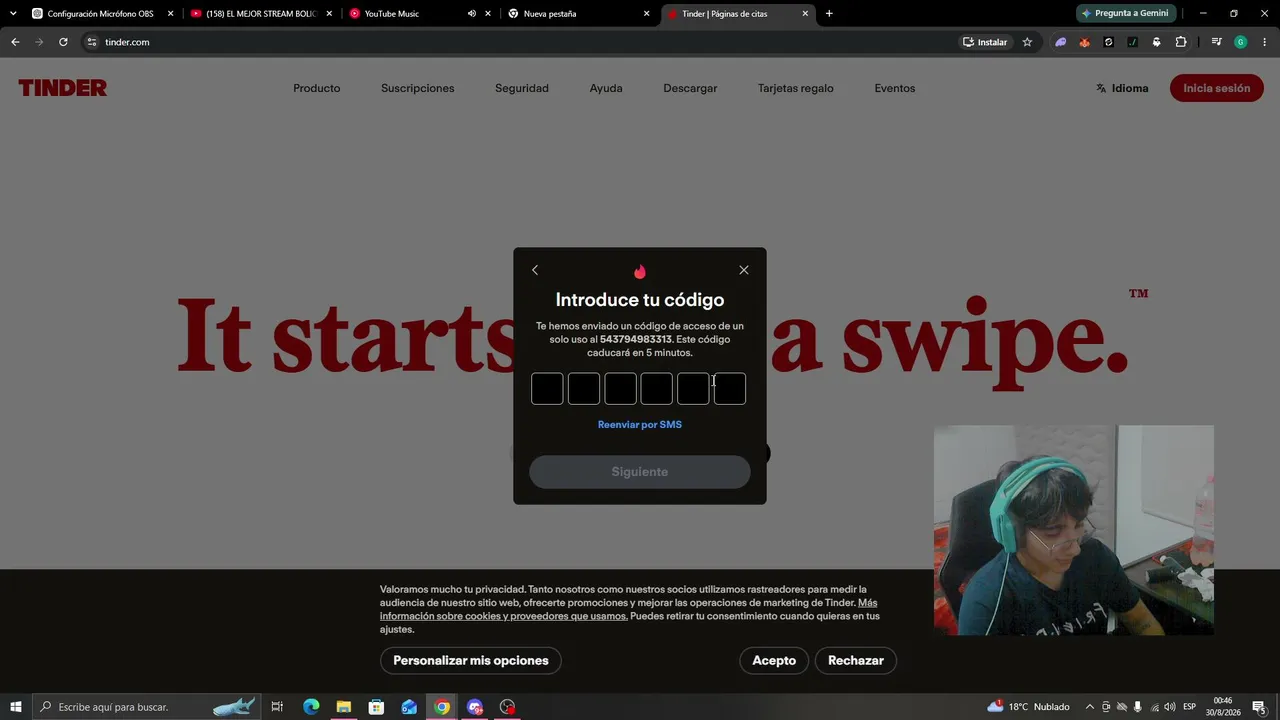Accept cookies with the Acepto button

(774, 661)
